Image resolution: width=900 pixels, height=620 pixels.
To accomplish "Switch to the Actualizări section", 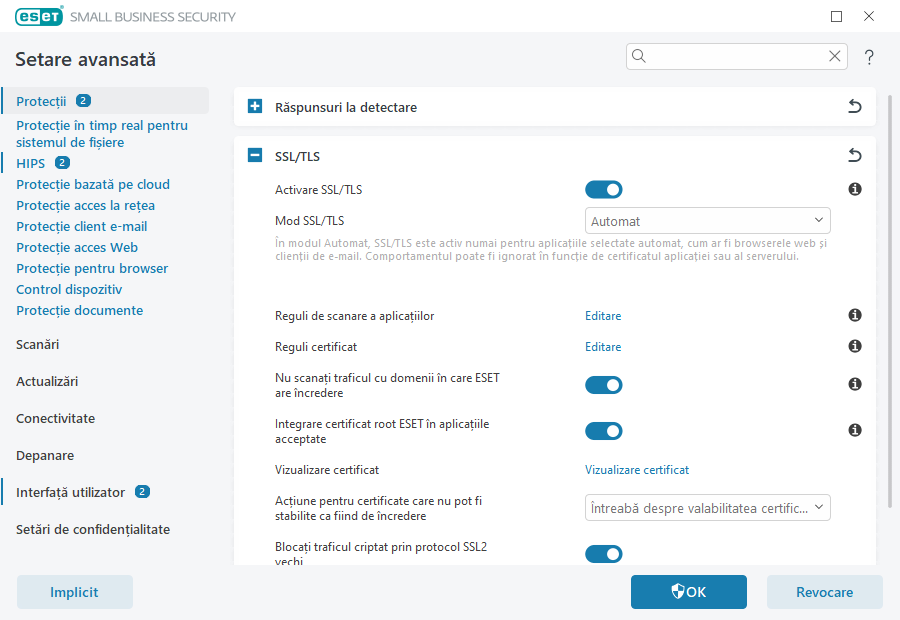I will [46, 381].
